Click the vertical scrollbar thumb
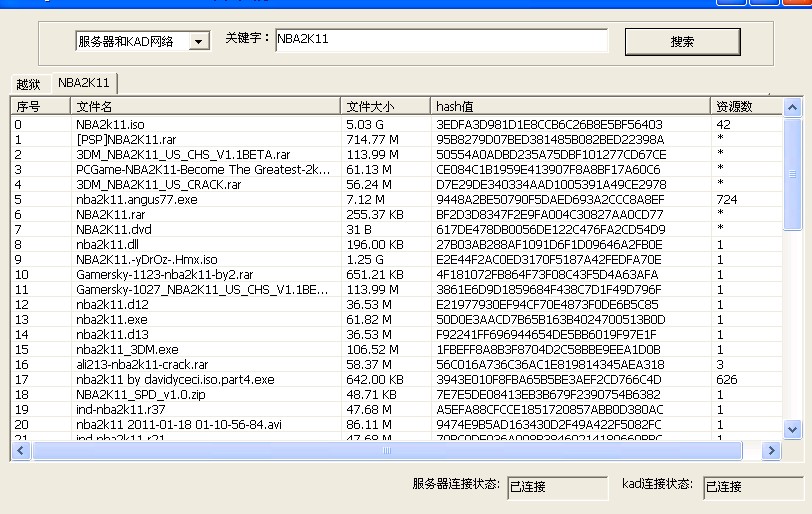The width and height of the screenshot is (812, 514). pos(792,174)
